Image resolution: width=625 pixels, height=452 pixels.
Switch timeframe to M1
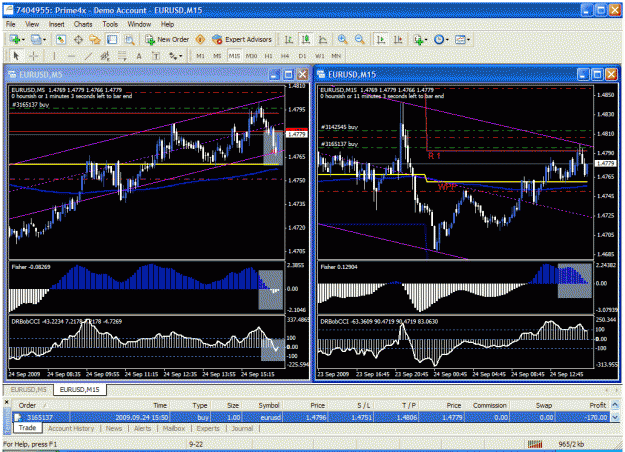pos(200,56)
